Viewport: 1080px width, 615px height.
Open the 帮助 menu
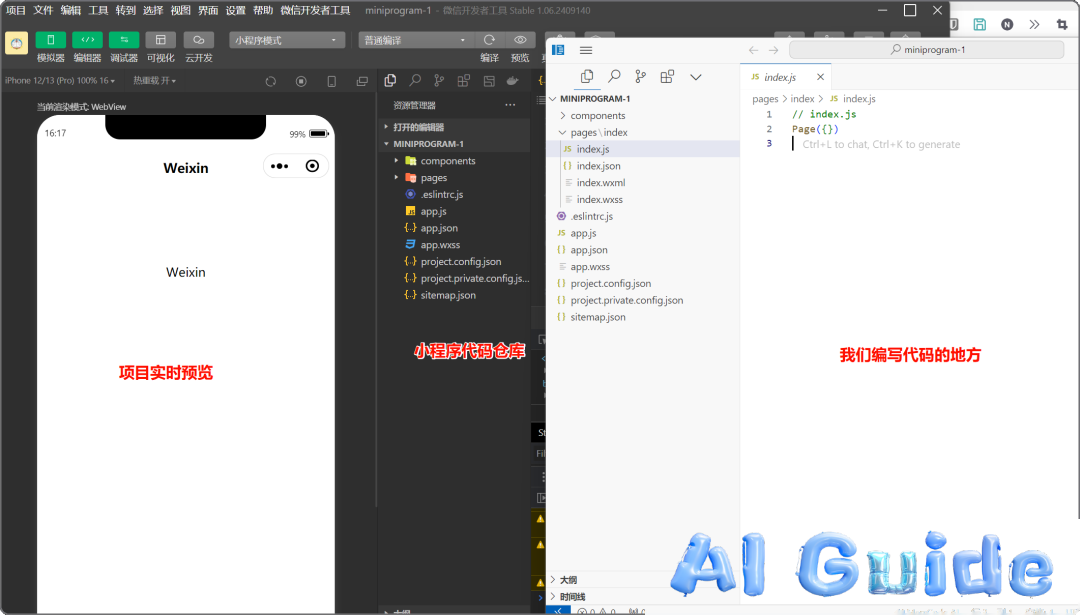click(263, 10)
